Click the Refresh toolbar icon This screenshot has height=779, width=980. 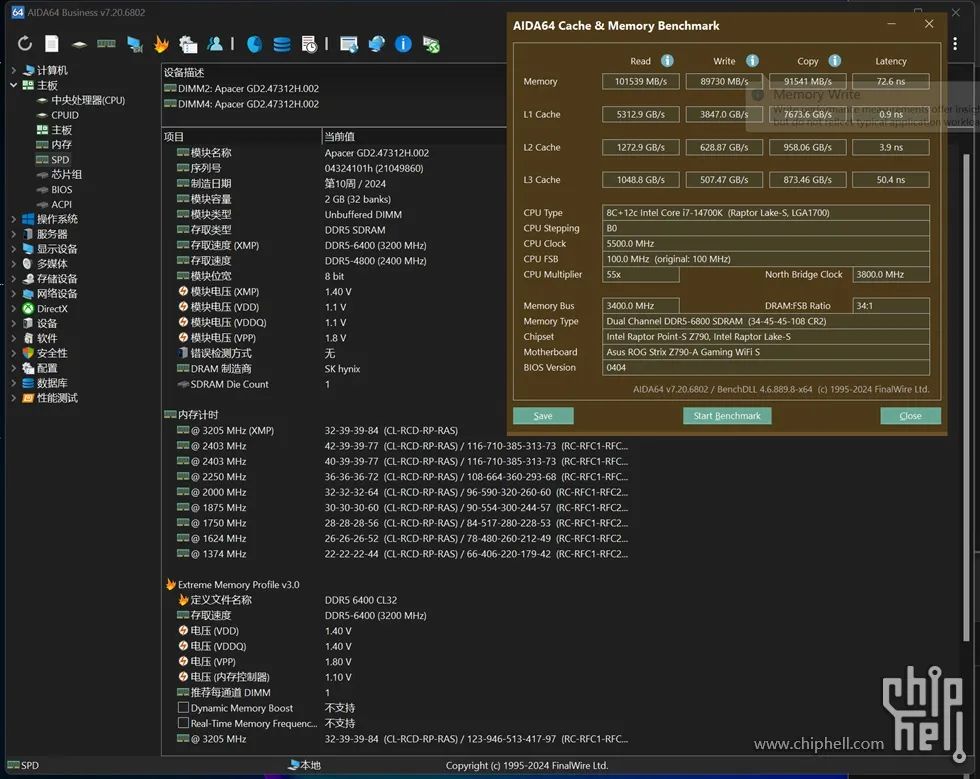[x=24, y=44]
